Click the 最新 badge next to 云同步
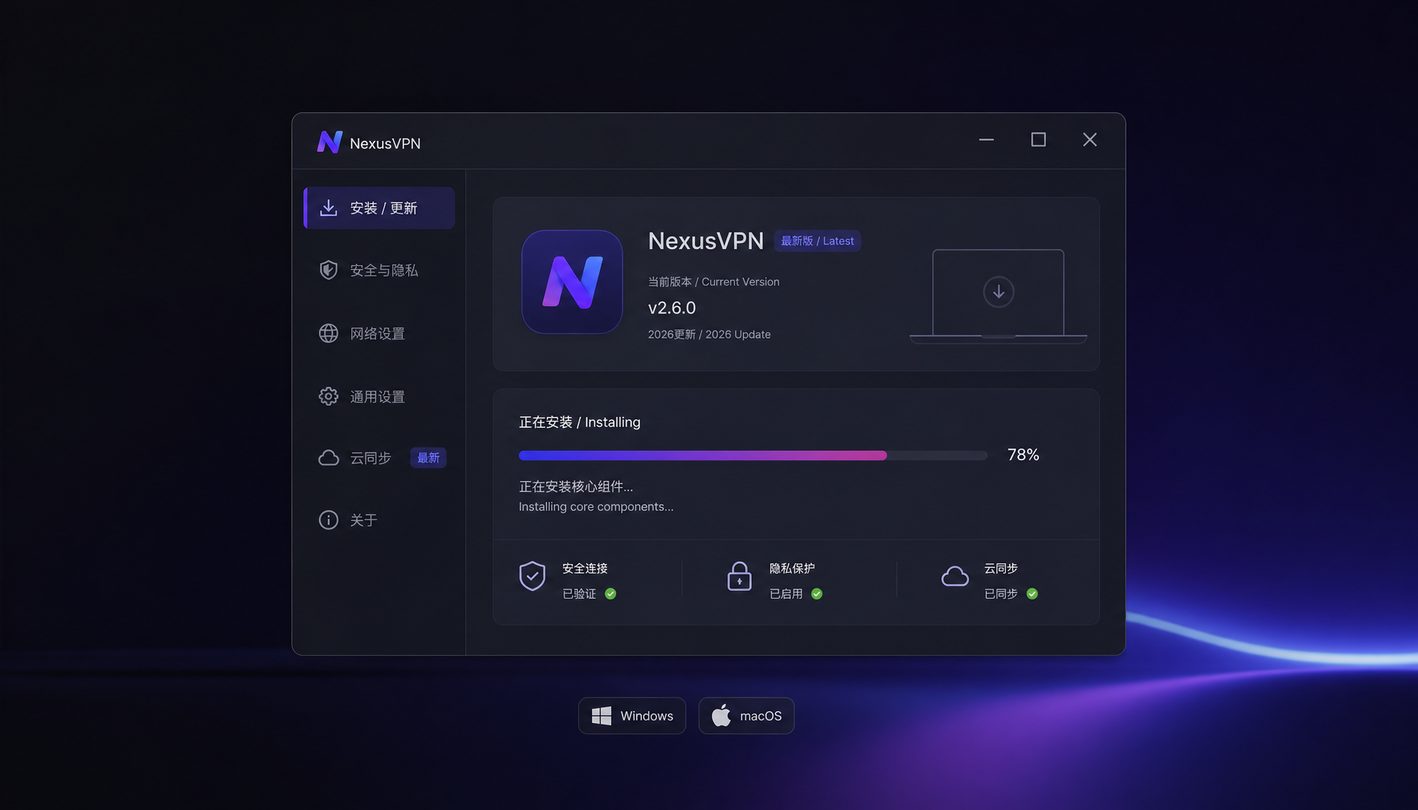1418x810 pixels. 428,458
